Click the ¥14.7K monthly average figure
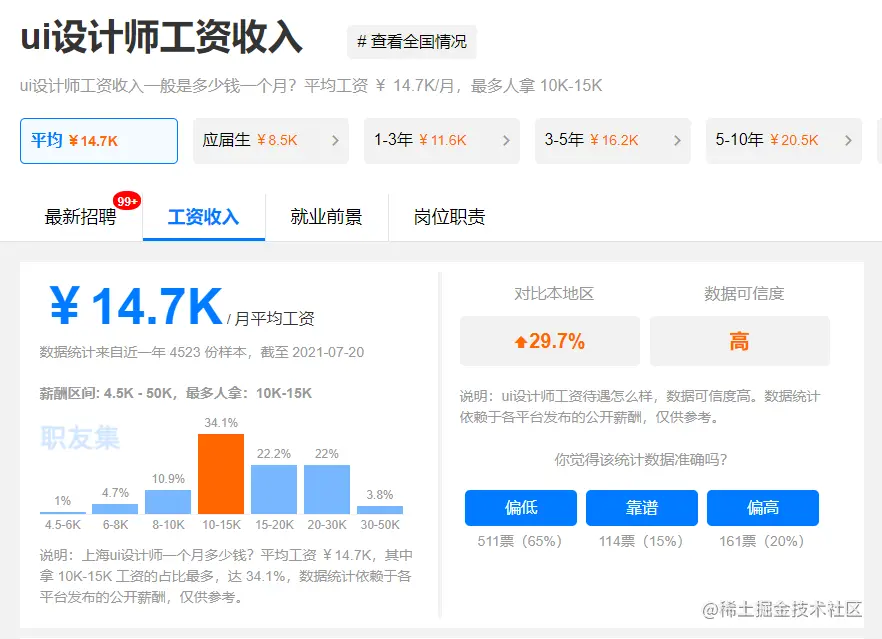 coord(137,306)
